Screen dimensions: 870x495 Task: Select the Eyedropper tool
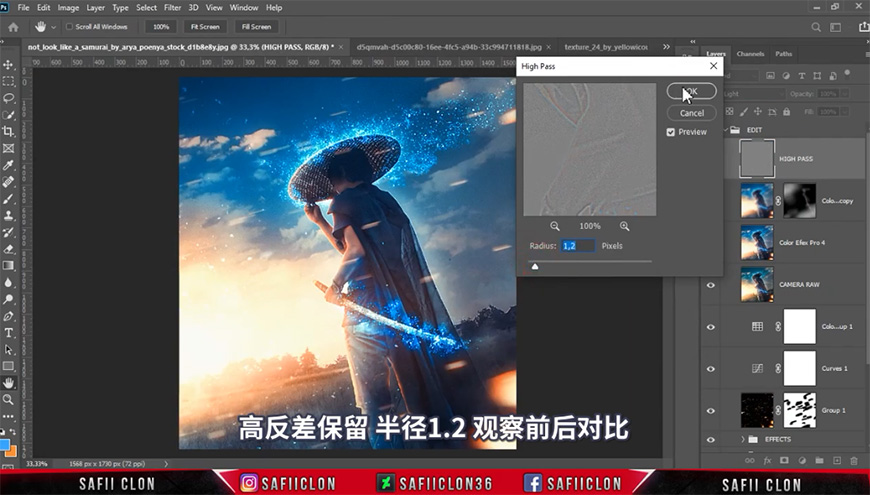point(8,165)
